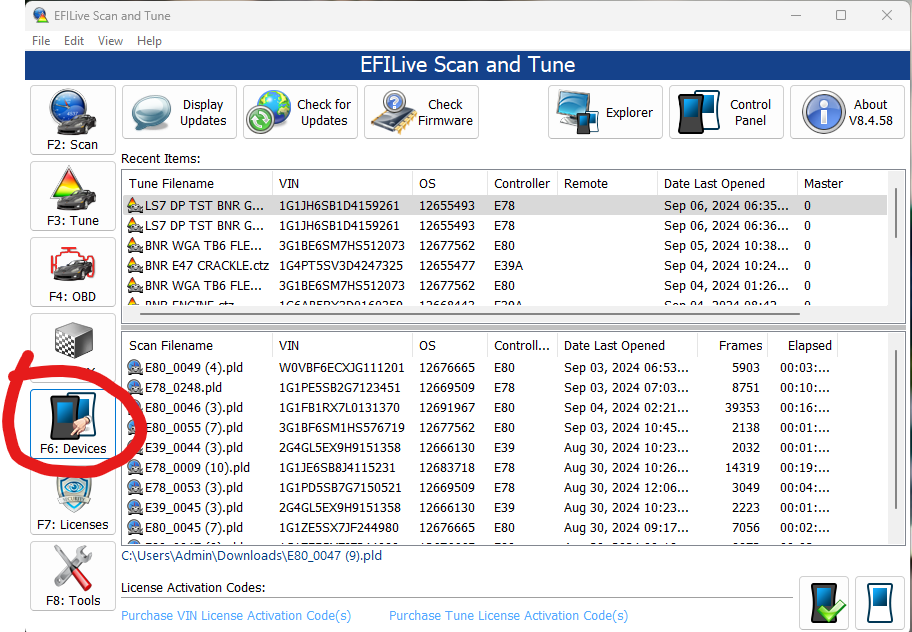Click the Check Firmware button
The image size is (912, 632).
pyautogui.click(x=421, y=112)
